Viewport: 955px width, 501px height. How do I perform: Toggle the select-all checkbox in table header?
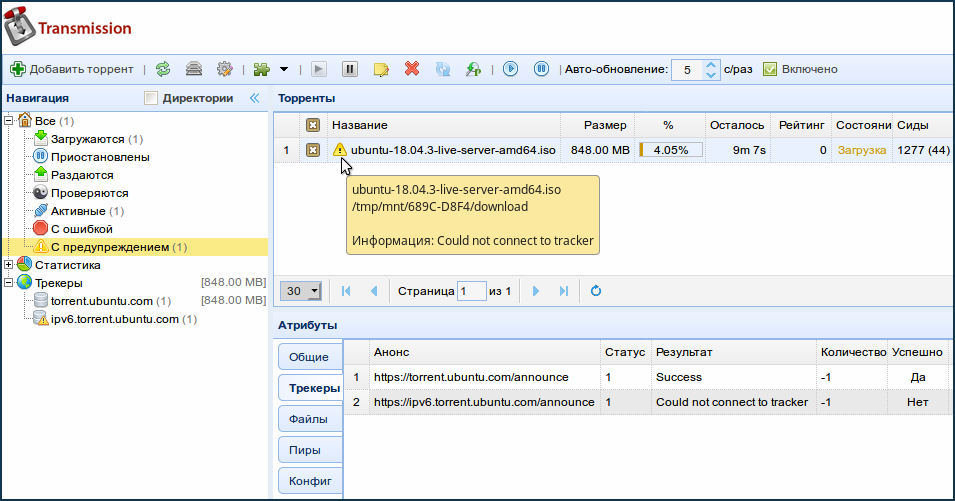tap(312, 125)
